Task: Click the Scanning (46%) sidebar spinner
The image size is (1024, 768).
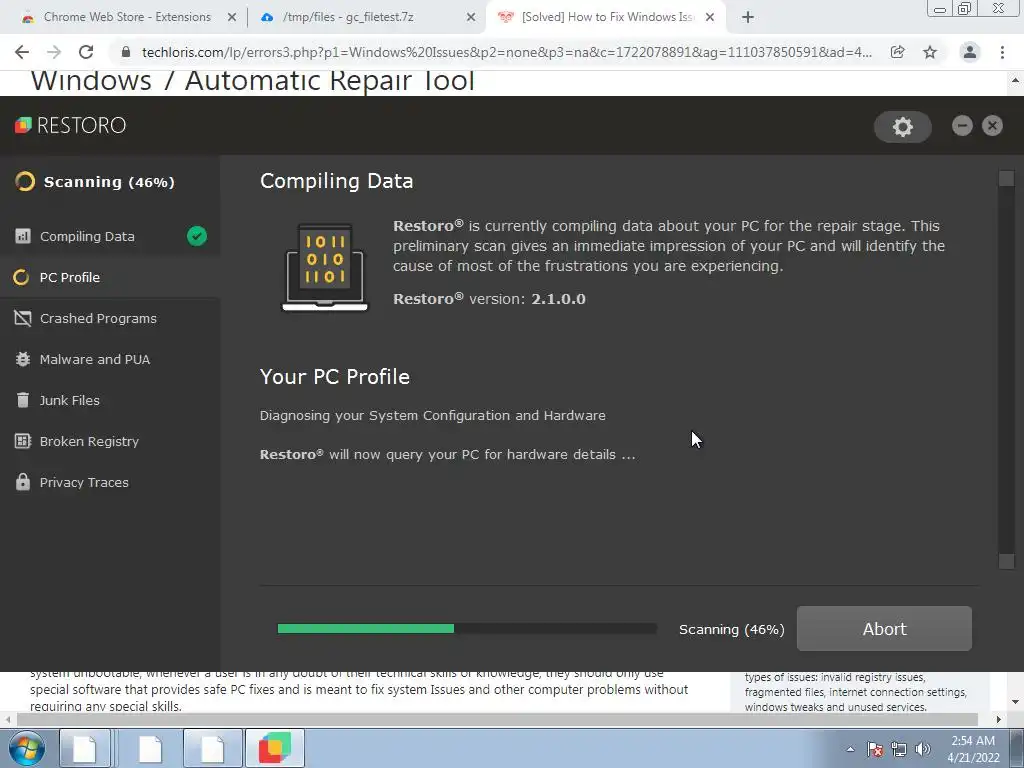Action: 25,182
